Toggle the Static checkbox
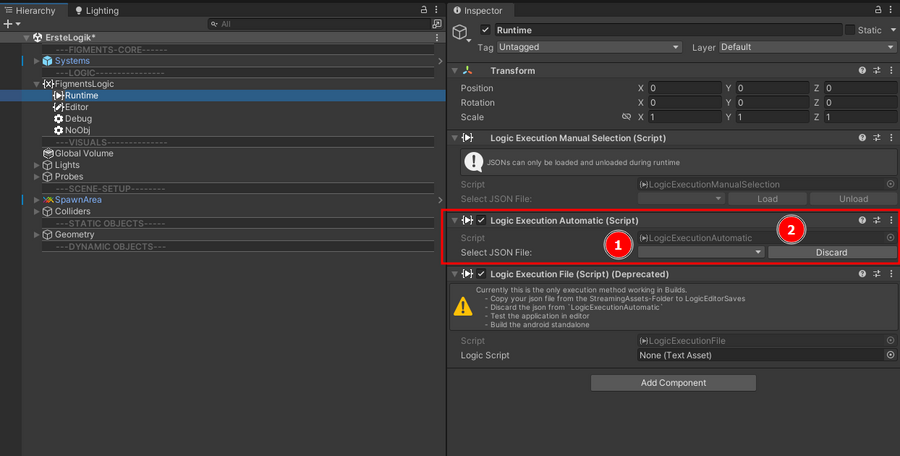This screenshot has height=456, width=900. coord(850,30)
